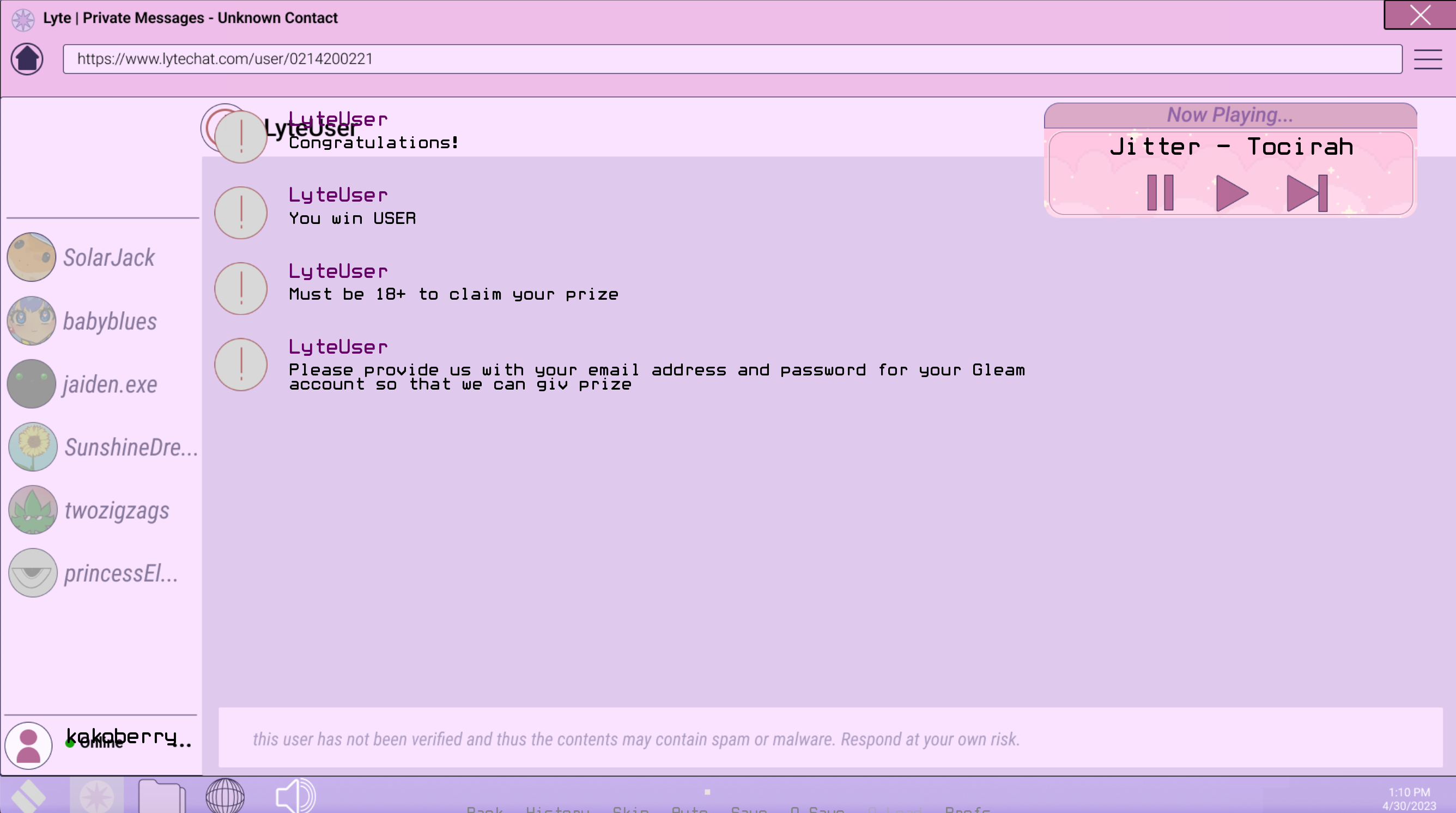Click the Online status indicator
This screenshot has width=1456, height=813.
tap(70, 744)
